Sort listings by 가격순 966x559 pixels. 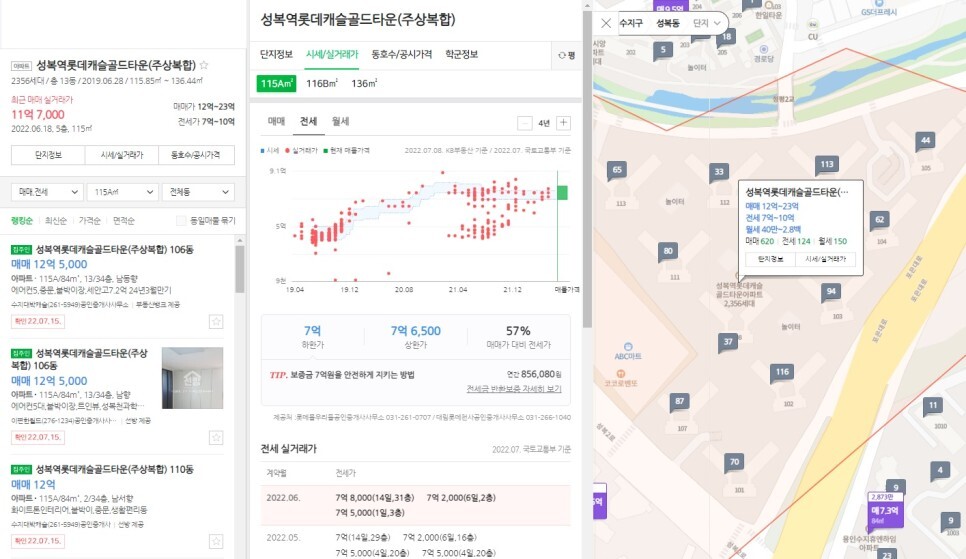click(89, 221)
